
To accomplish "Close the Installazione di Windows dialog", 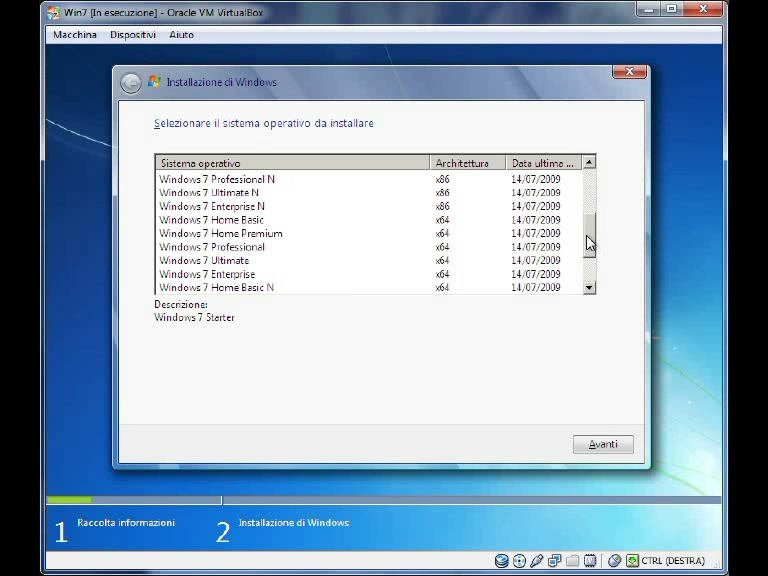I will tap(629, 72).
